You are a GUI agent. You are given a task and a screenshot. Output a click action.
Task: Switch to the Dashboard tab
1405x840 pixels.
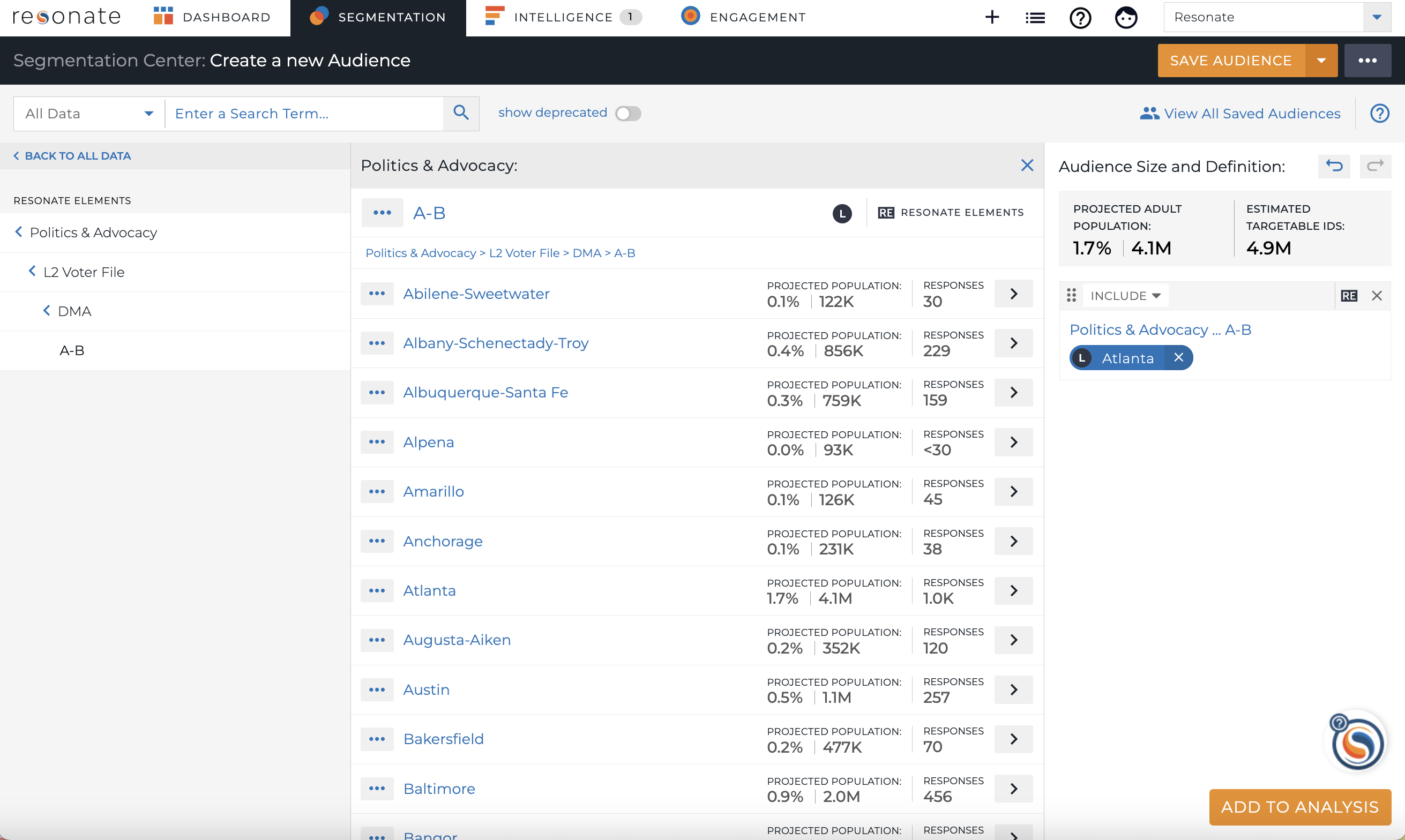(x=212, y=17)
